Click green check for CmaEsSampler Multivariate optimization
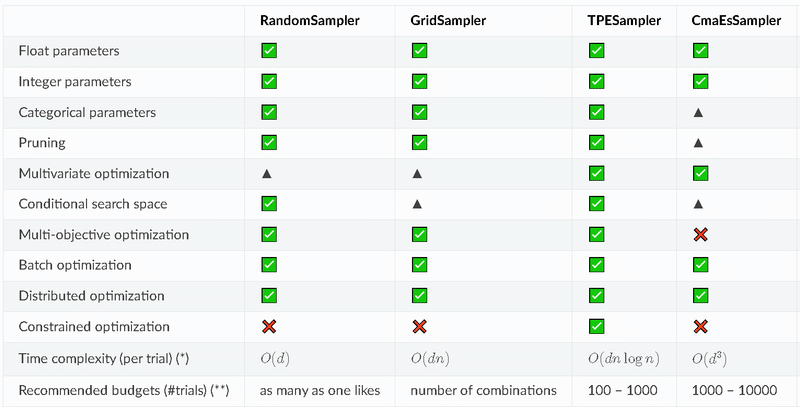800x407 pixels. (700, 173)
